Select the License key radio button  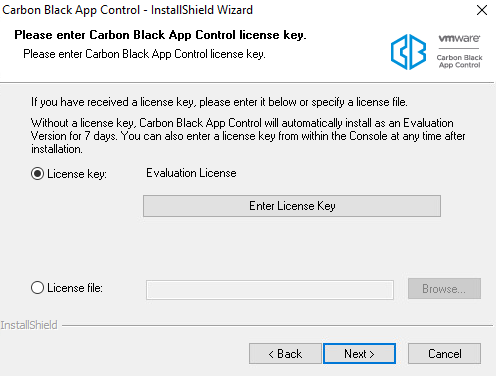[x=37, y=174]
